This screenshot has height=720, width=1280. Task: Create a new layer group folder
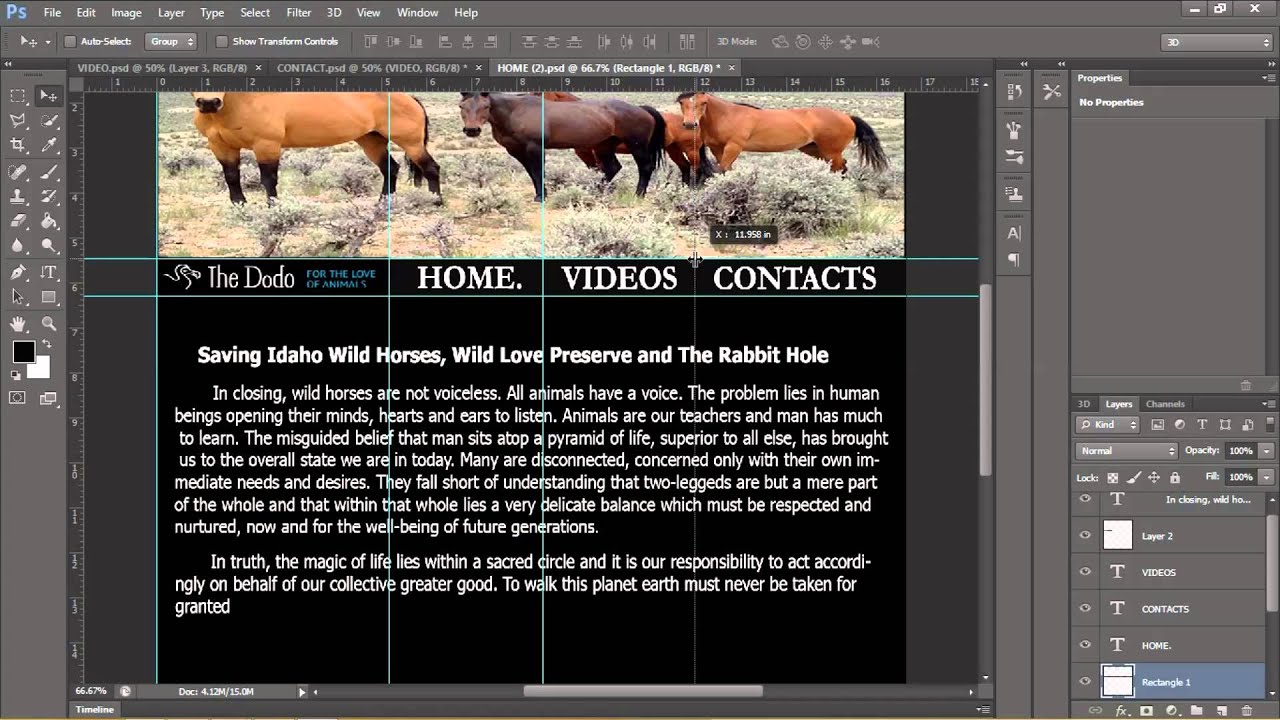click(1197, 711)
